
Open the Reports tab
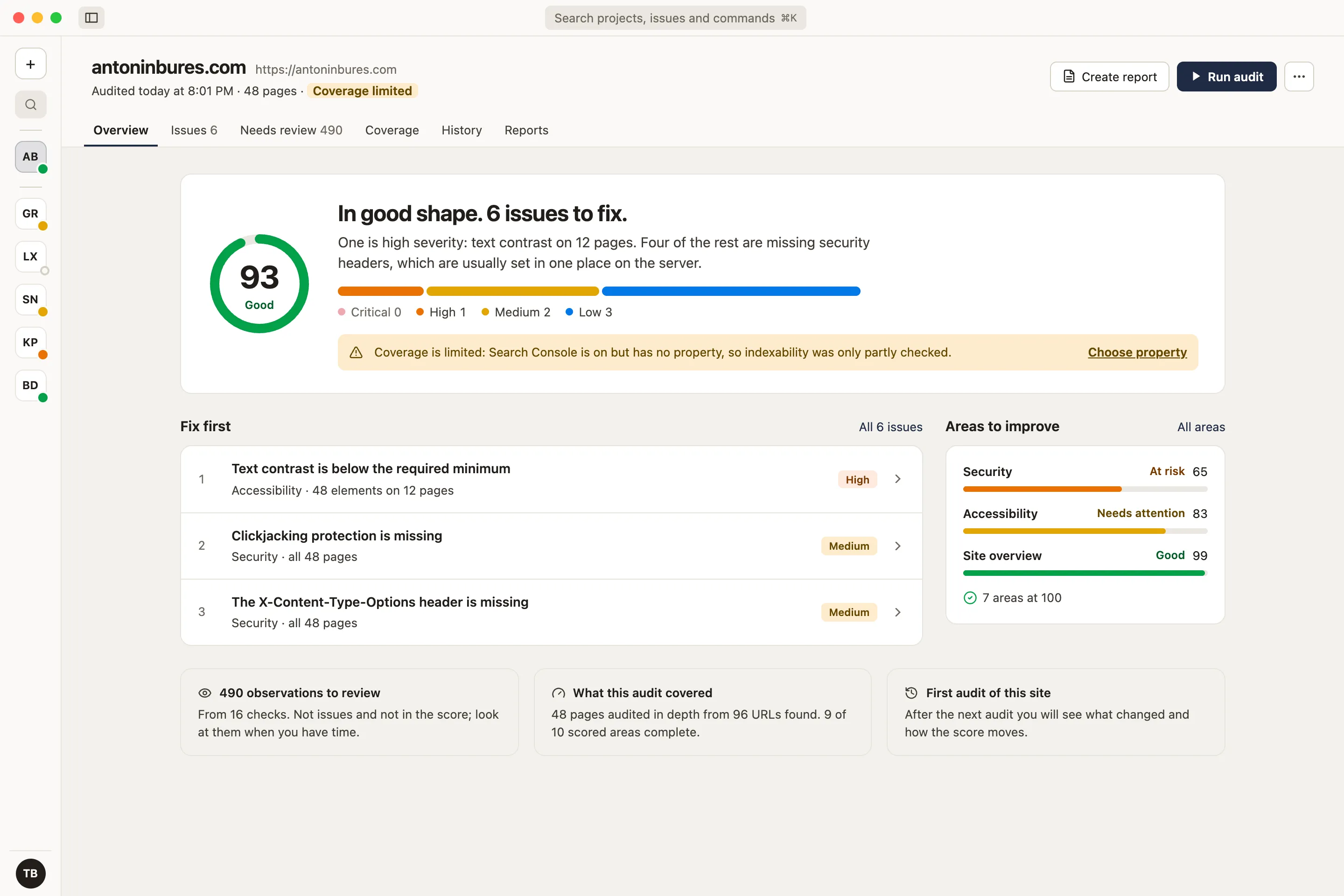click(x=526, y=130)
